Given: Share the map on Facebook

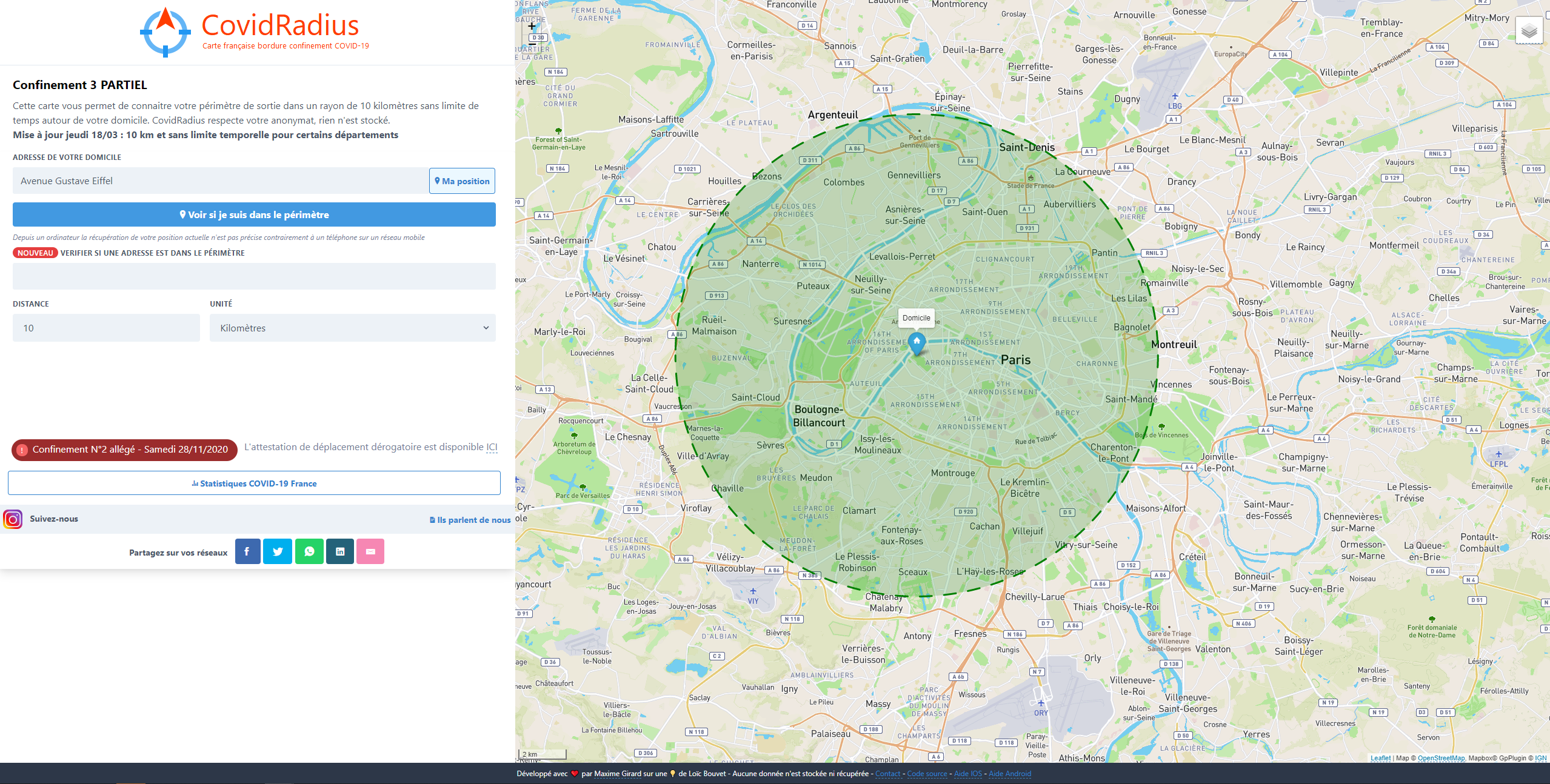Looking at the screenshot, I should (x=247, y=551).
